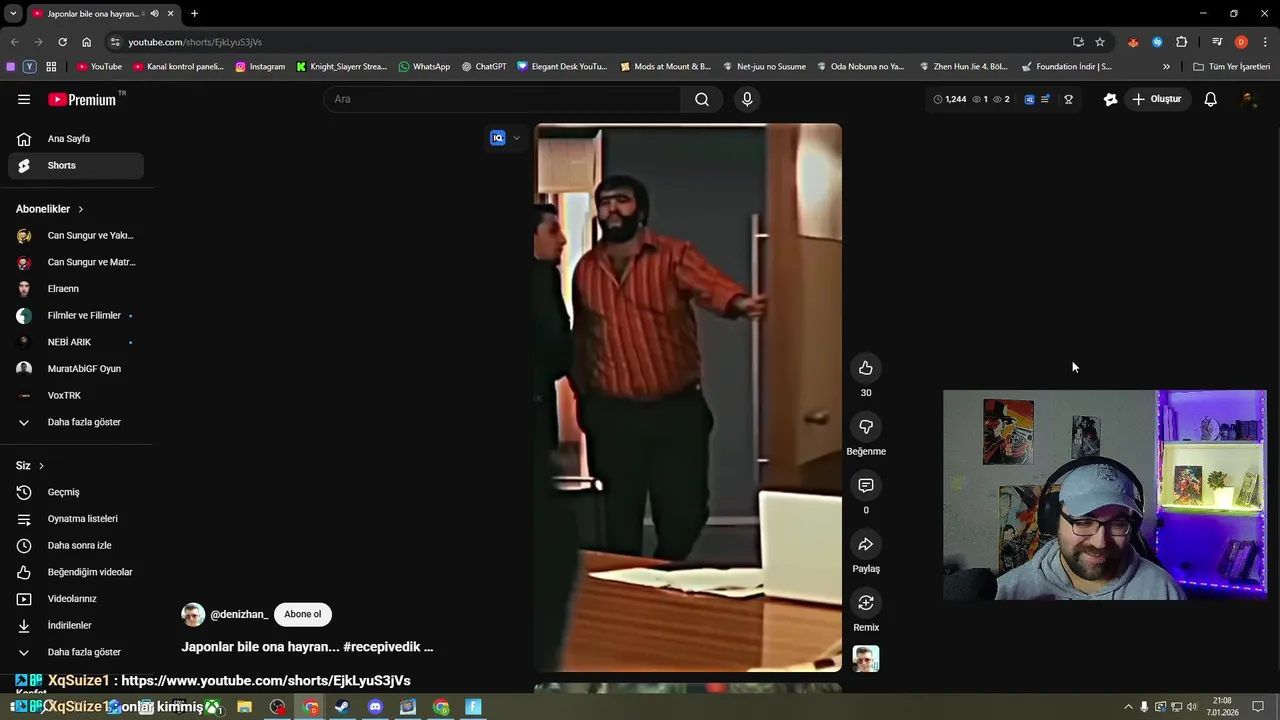
Task: Open Geçmiş history page
Action: click(76, 492)
